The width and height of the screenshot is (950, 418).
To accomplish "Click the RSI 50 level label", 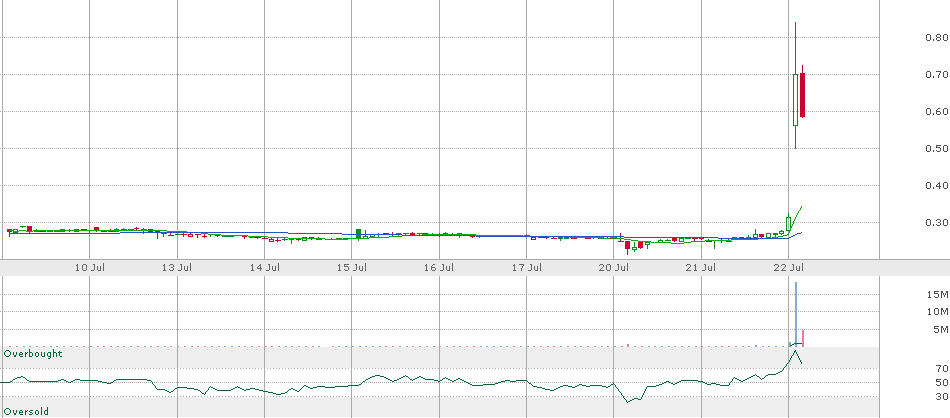I will (941, 382).
